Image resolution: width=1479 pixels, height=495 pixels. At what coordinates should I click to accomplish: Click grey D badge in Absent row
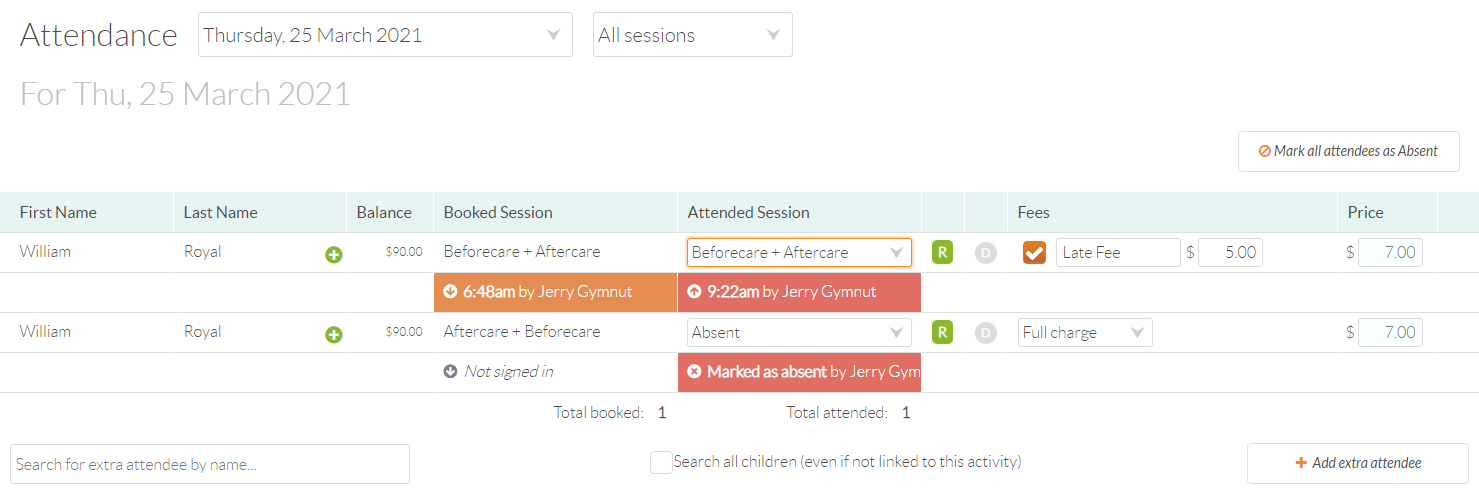pyautogui.click(x=986, y=333)
